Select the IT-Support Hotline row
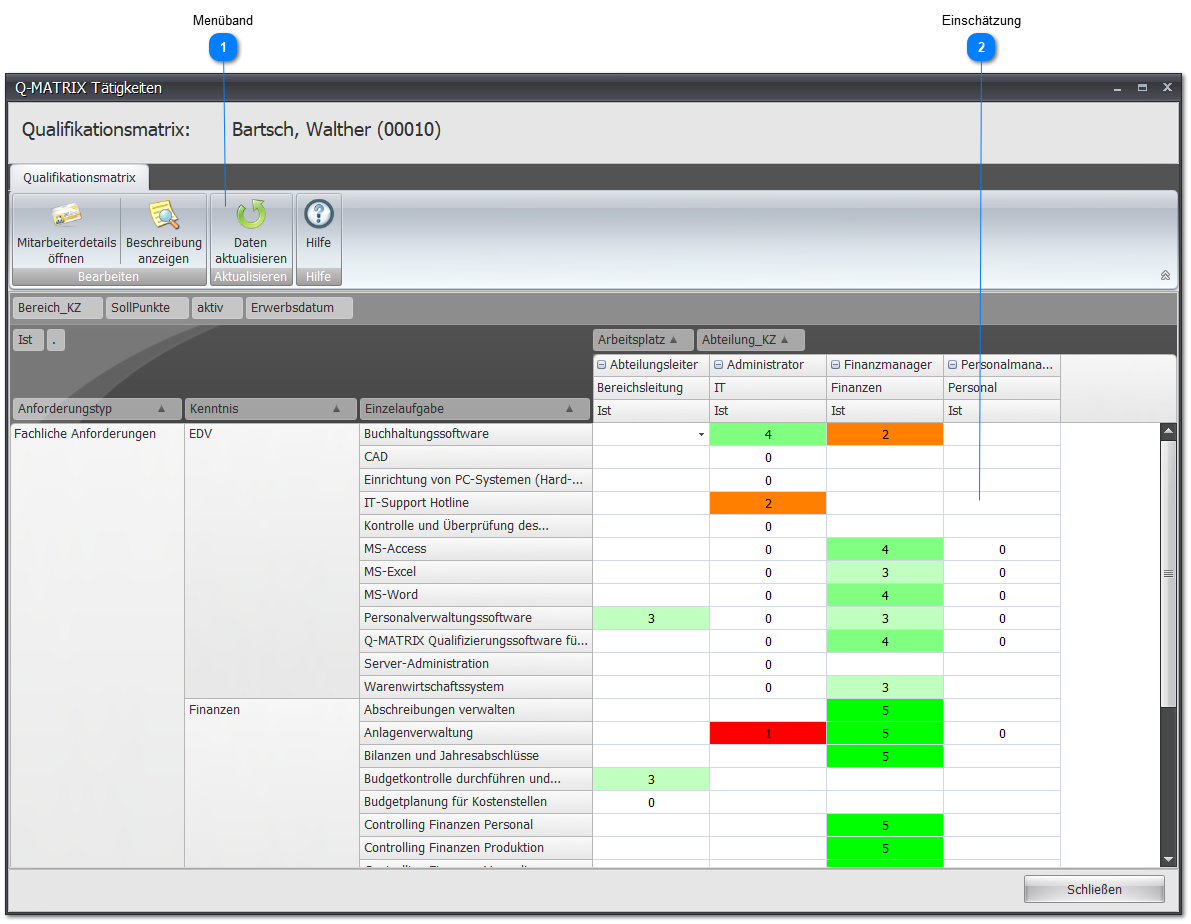The image size is (1191, 924). click(x=475, y=502)
